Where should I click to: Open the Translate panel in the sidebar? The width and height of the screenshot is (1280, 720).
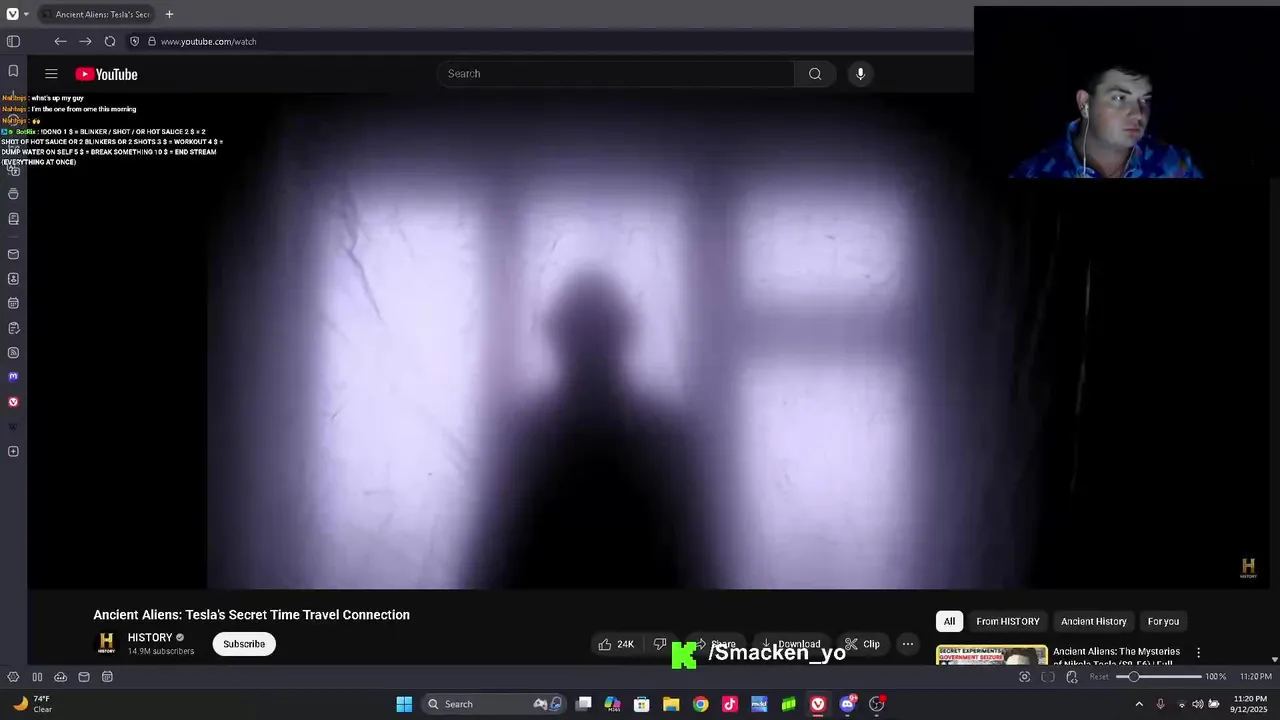coord(13,170)
